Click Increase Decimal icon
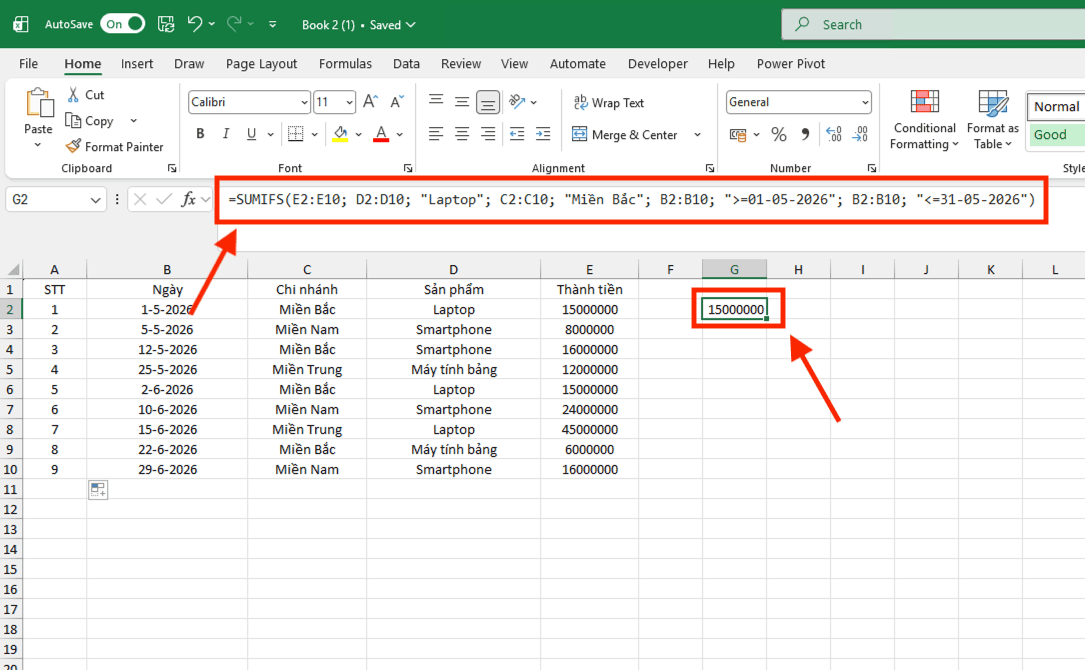This screenshot has width=1085, height=670. click(x=834, y=134)
